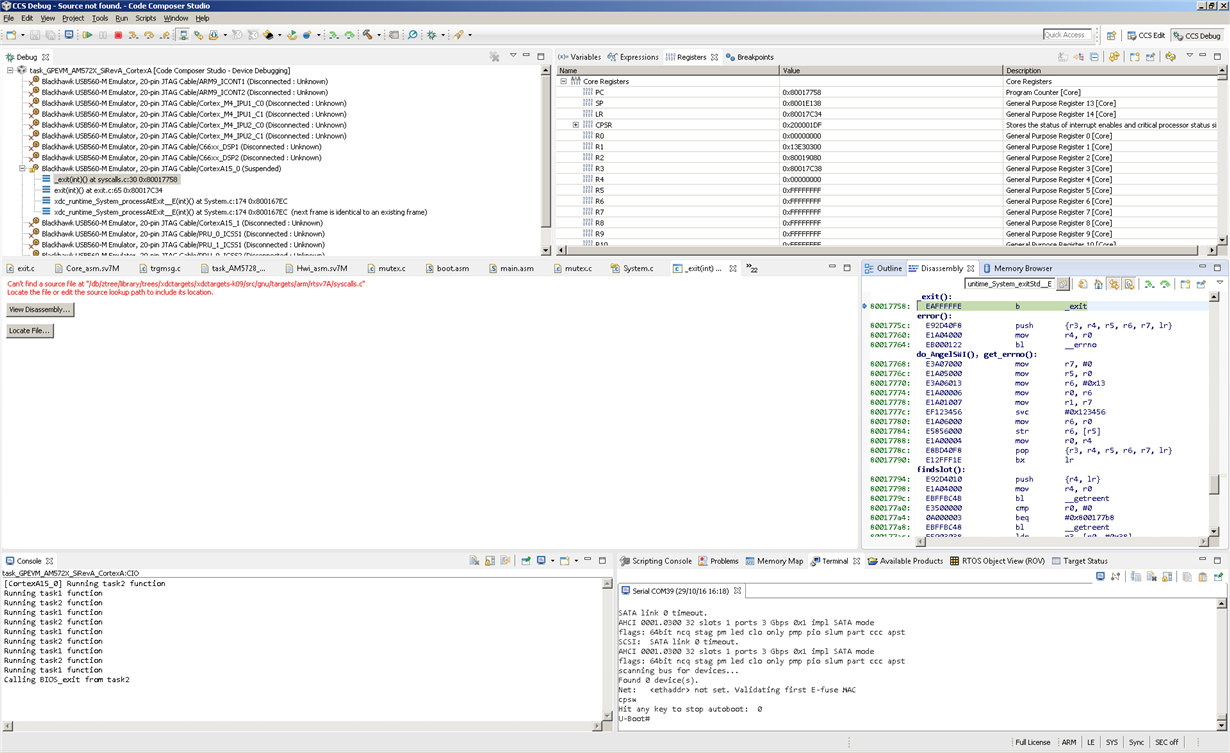
Task: Click the CCS Debug perspective button
Action: 1197,35
